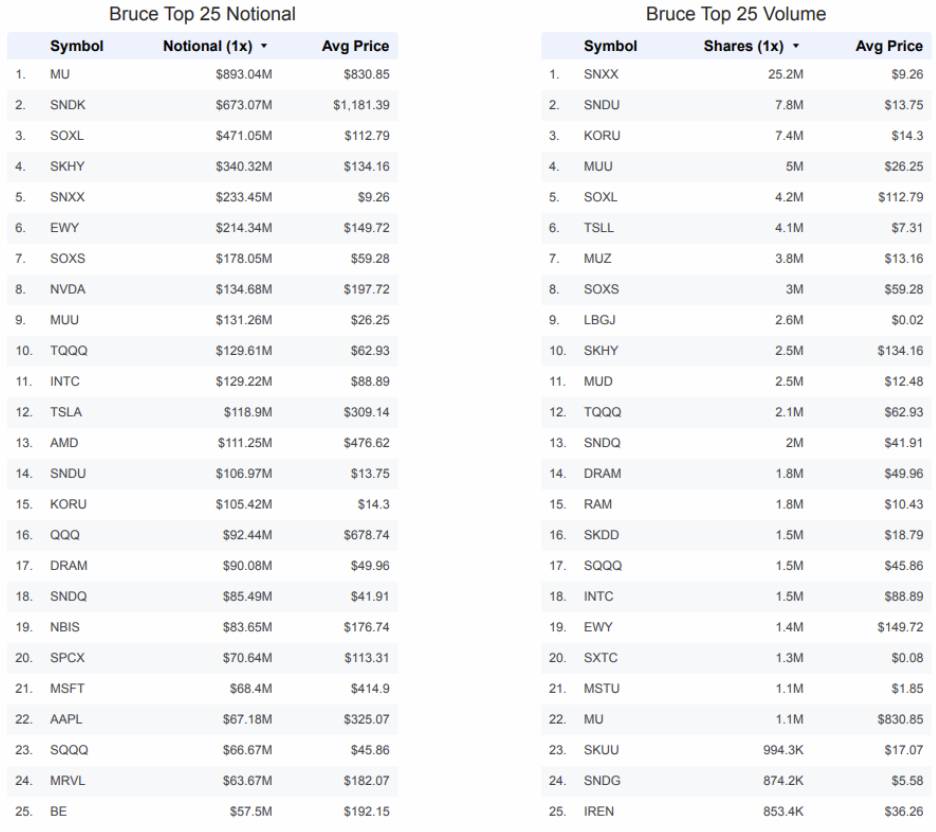Click Symbol header in Notional table

[76, 46]
